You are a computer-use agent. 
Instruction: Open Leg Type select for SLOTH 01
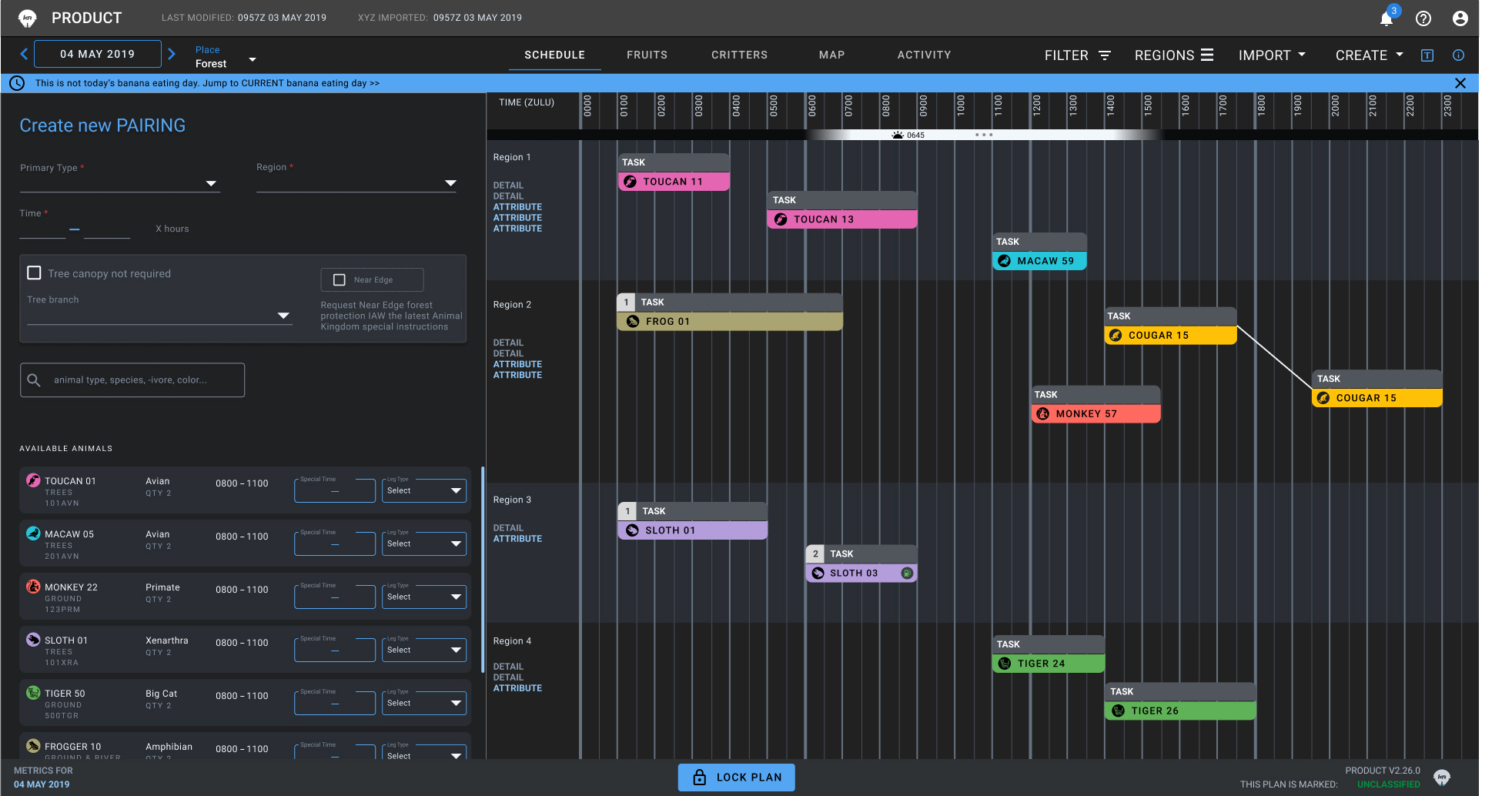(x=424, y=649)
